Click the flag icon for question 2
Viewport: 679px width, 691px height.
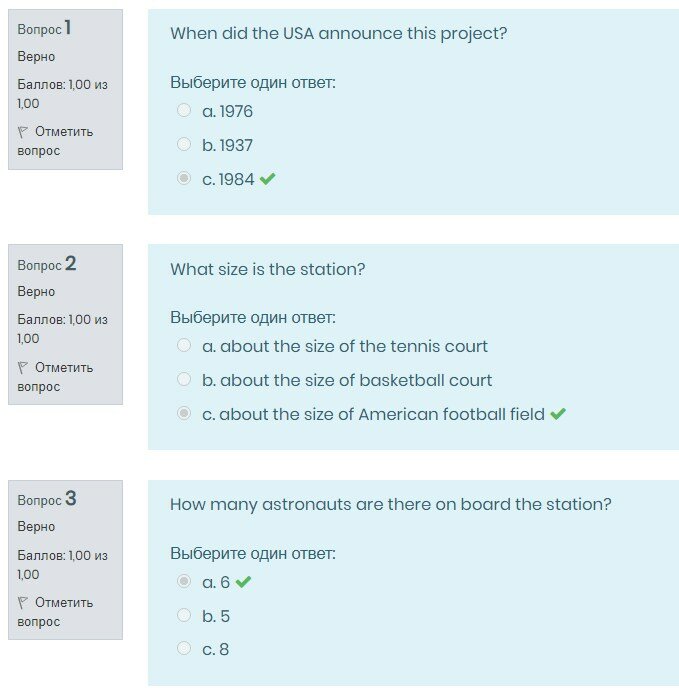pos(23,368)
